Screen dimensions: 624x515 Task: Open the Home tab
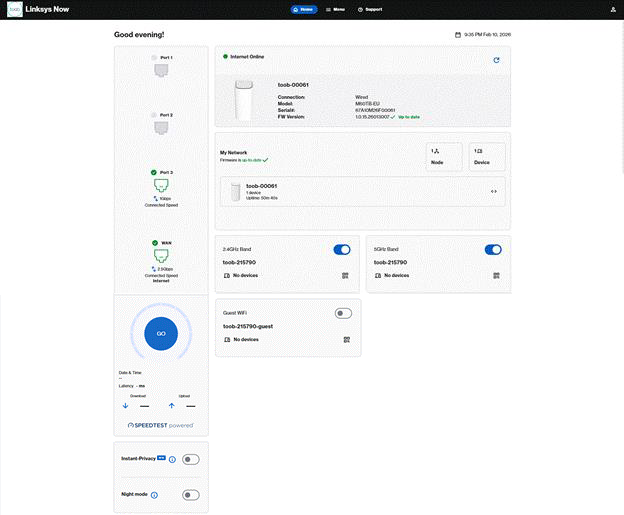click(x=304, y=10)
